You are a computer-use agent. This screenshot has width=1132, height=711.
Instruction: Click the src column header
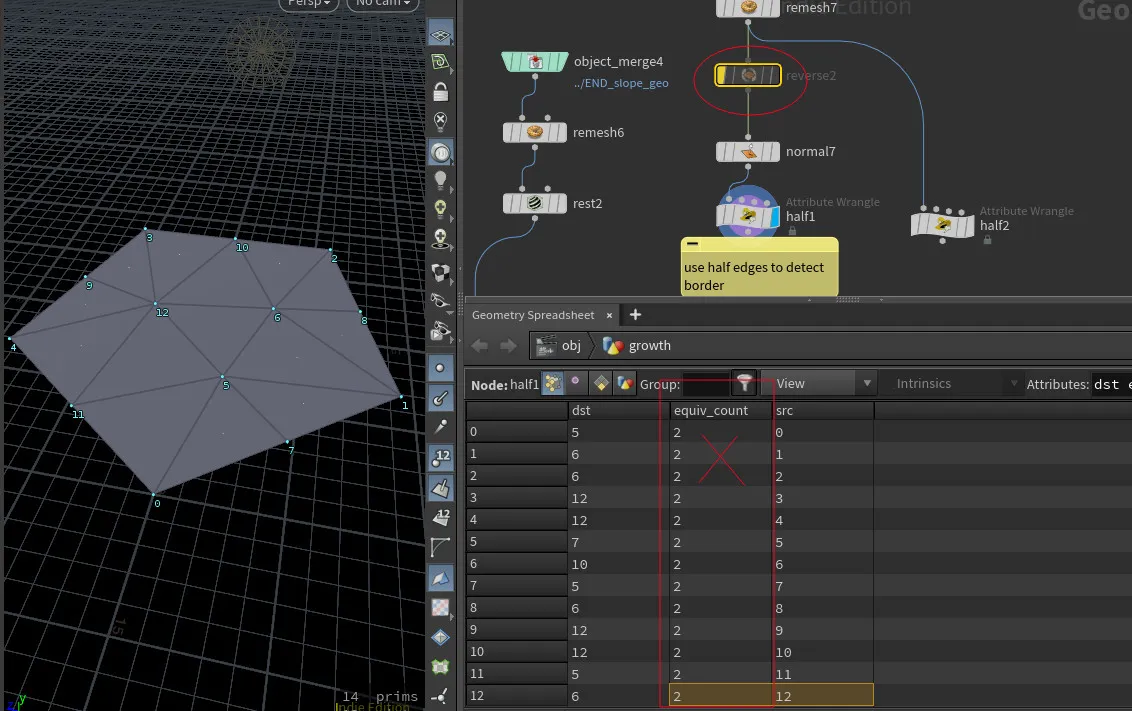click(x=823, y=411)
